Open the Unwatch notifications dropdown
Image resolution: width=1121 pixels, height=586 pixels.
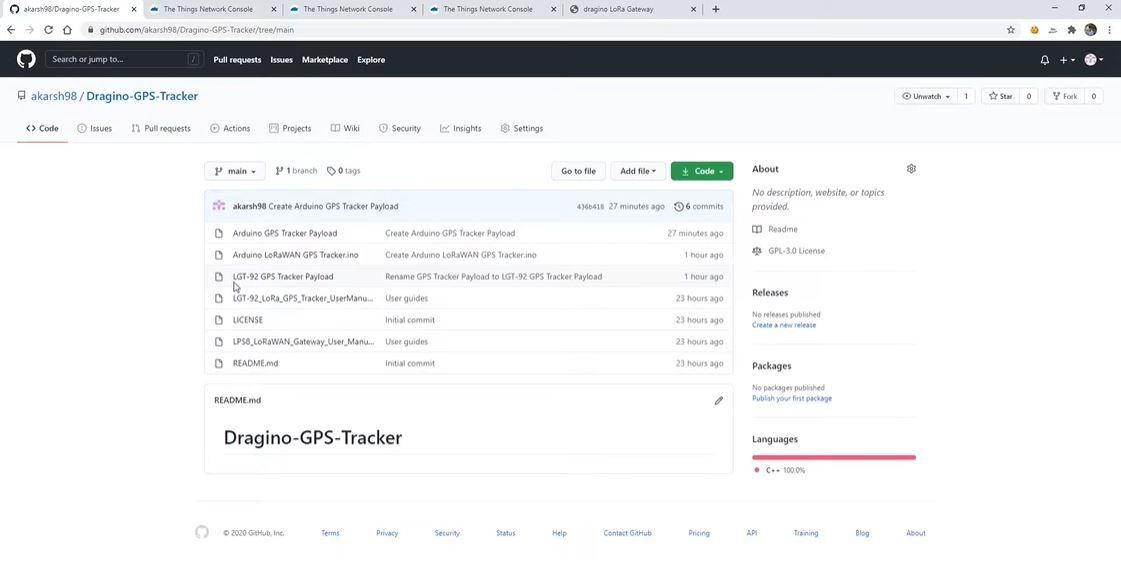pos(926,96)
